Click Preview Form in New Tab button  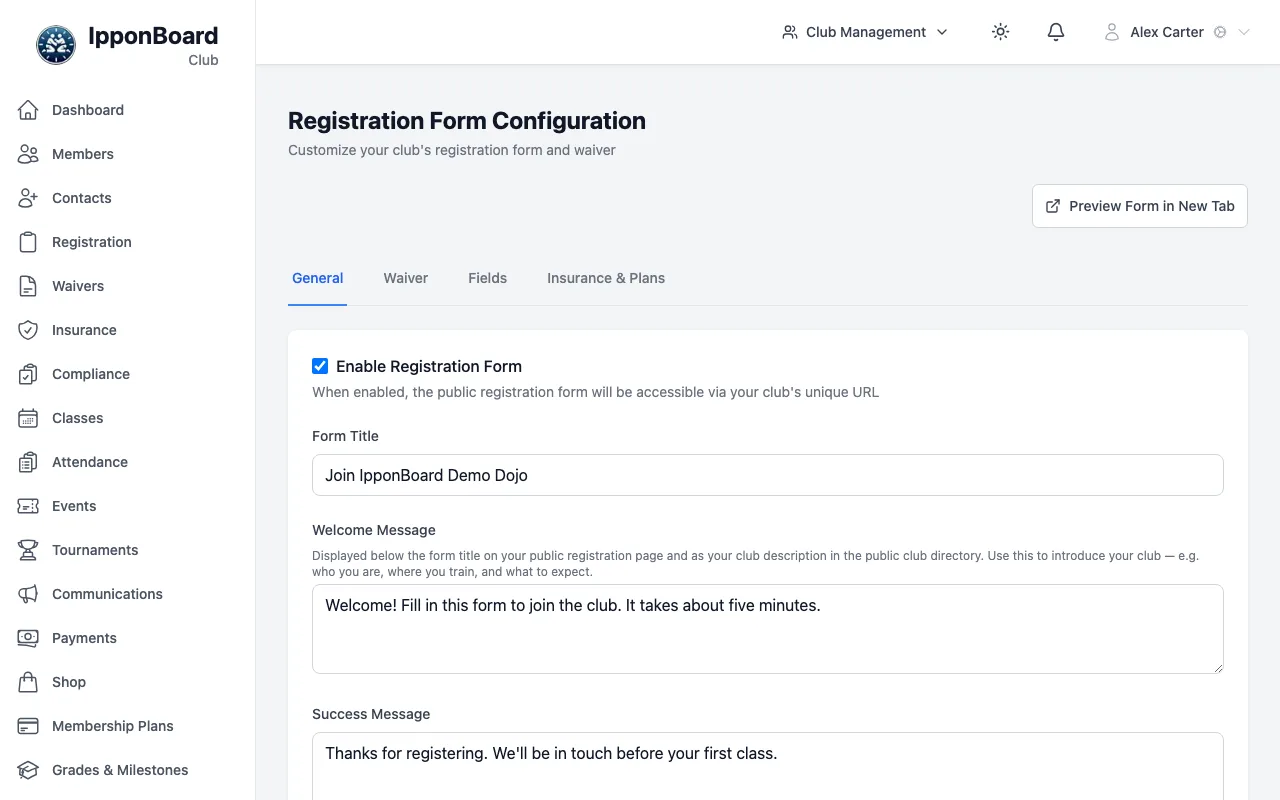pos(1140,206)
